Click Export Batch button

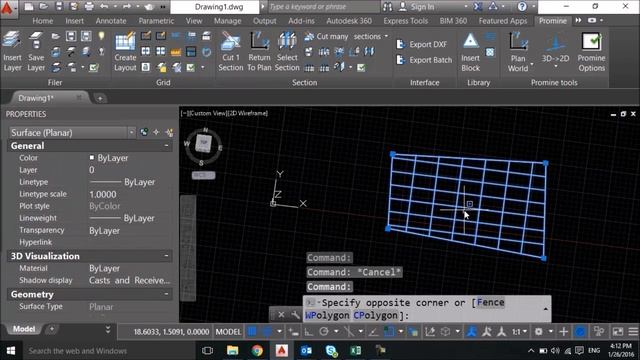pos(424,60)
